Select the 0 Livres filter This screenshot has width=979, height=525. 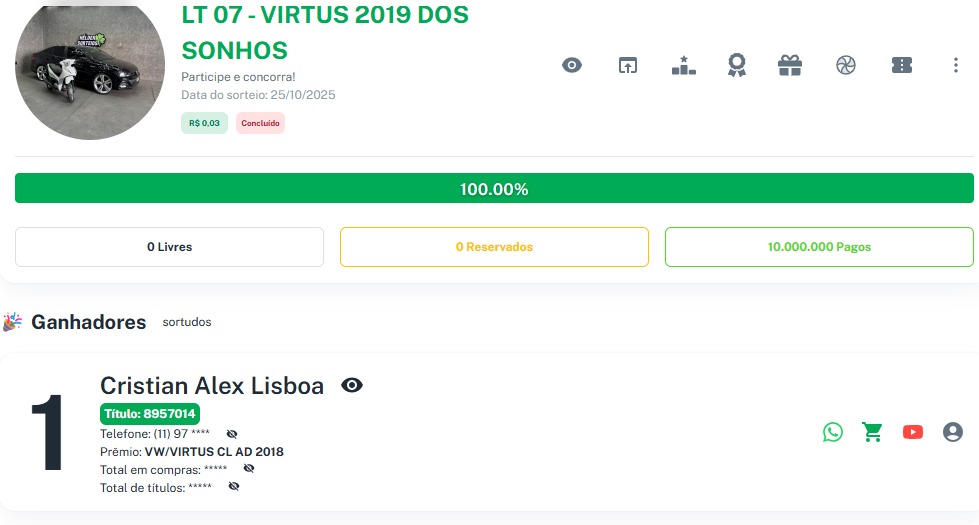coord(169,247)
